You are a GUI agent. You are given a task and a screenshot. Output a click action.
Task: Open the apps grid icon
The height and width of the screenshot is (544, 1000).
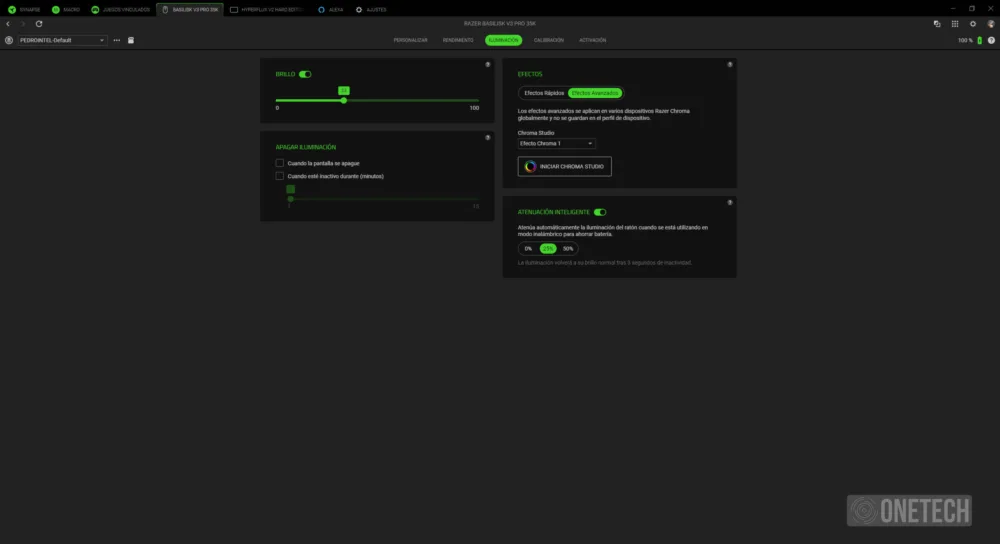(x=955, y=24)
